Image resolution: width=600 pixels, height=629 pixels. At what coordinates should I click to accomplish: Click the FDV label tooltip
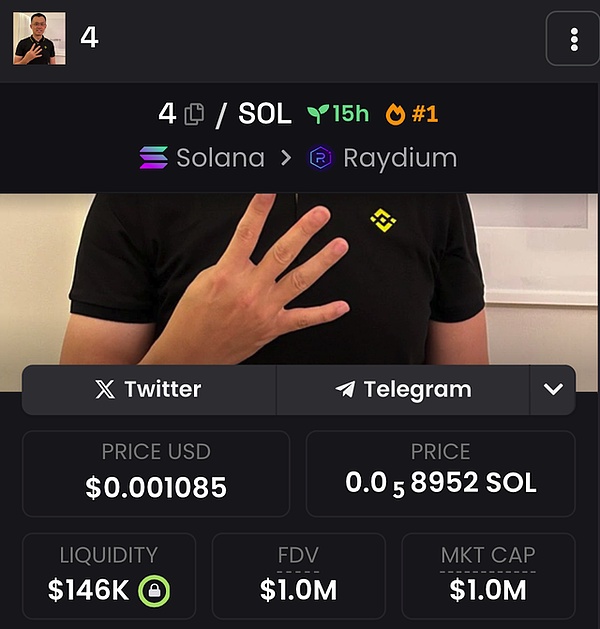point(298,556)
